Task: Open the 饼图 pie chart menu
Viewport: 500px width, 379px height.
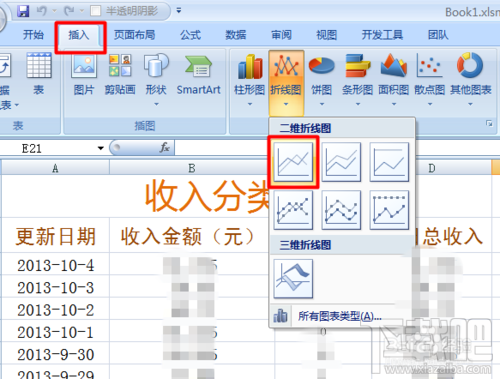Action: point(322,79)
